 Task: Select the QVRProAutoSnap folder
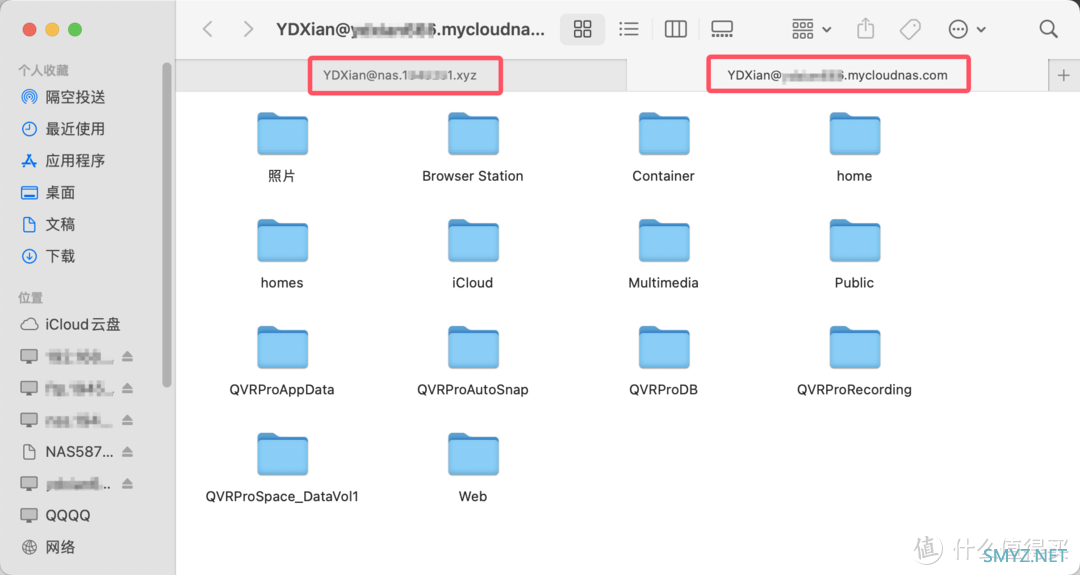(x=472, y=359)
